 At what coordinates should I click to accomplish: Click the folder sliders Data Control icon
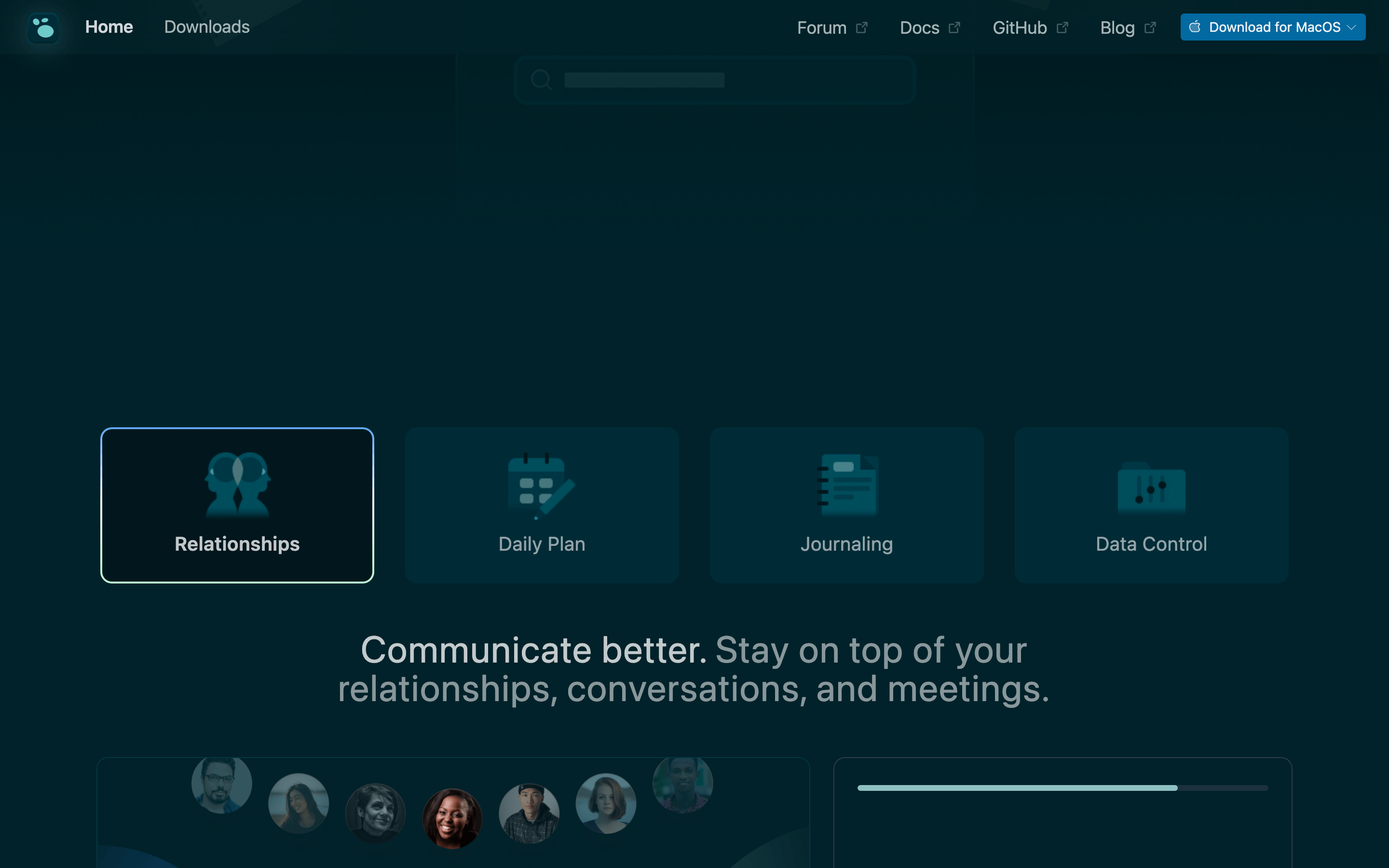coord(1151,488)
